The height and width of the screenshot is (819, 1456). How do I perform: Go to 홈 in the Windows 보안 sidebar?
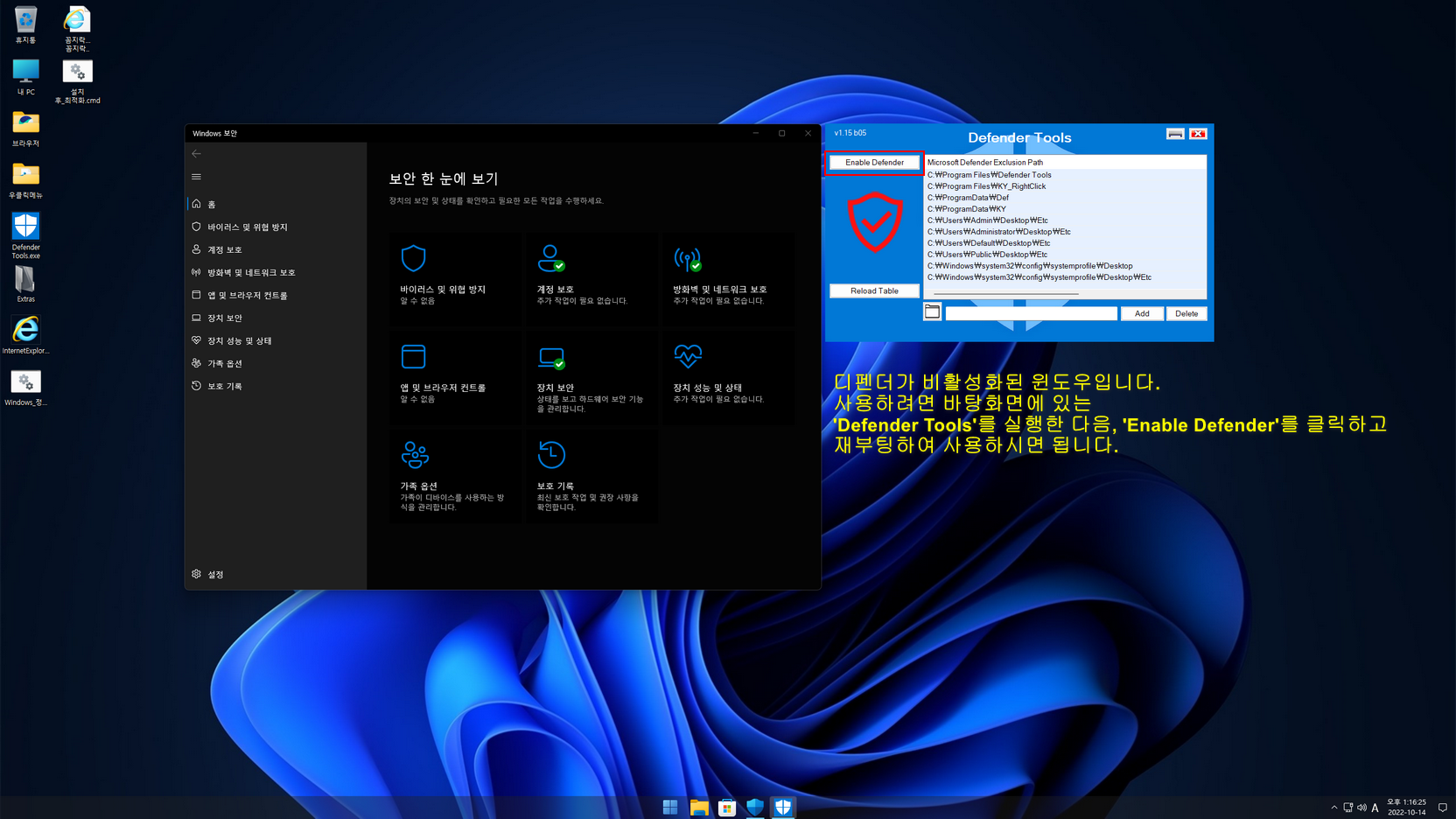click(x=276, y=204)
